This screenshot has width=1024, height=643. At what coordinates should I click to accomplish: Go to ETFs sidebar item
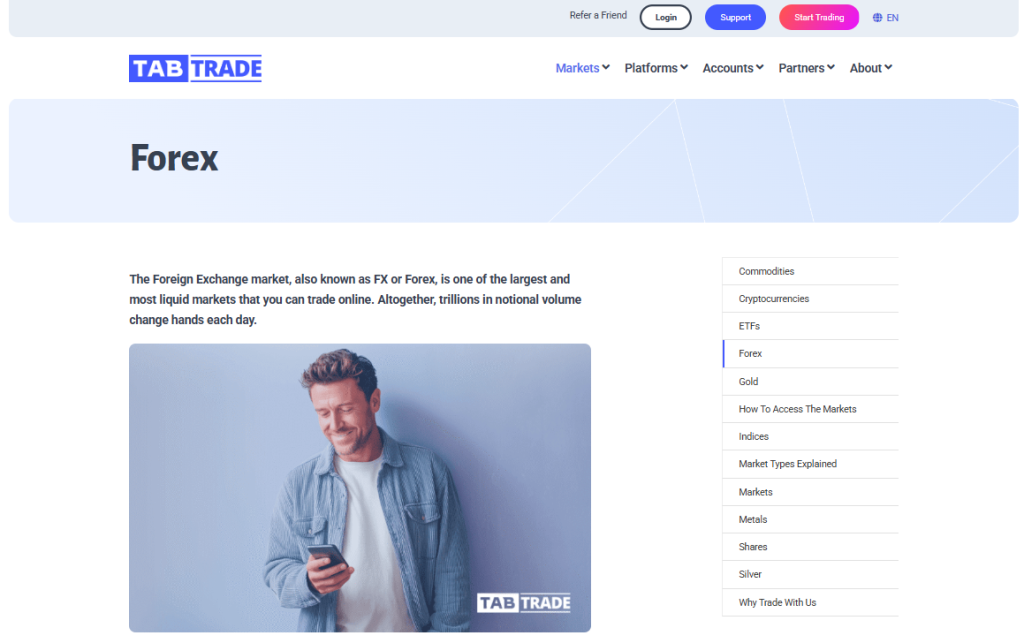tap(810, 326)
